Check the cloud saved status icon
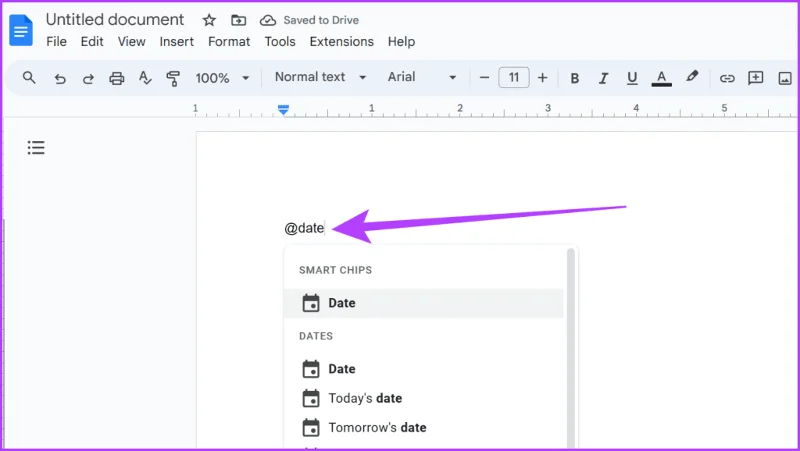This screenshot has width=800, height=451. [x=268, y=20]
